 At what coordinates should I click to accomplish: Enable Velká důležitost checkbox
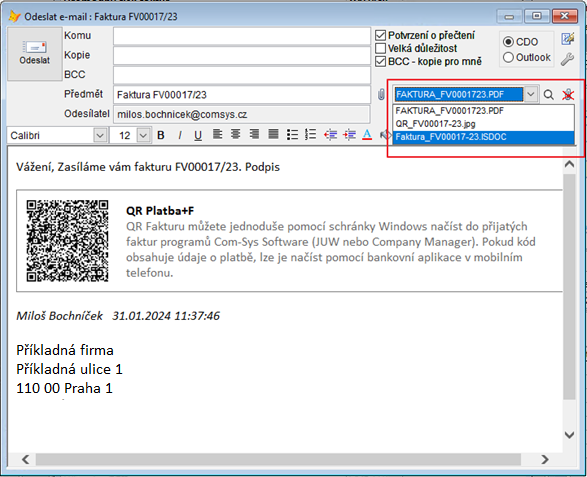click(x=380, y=49)
